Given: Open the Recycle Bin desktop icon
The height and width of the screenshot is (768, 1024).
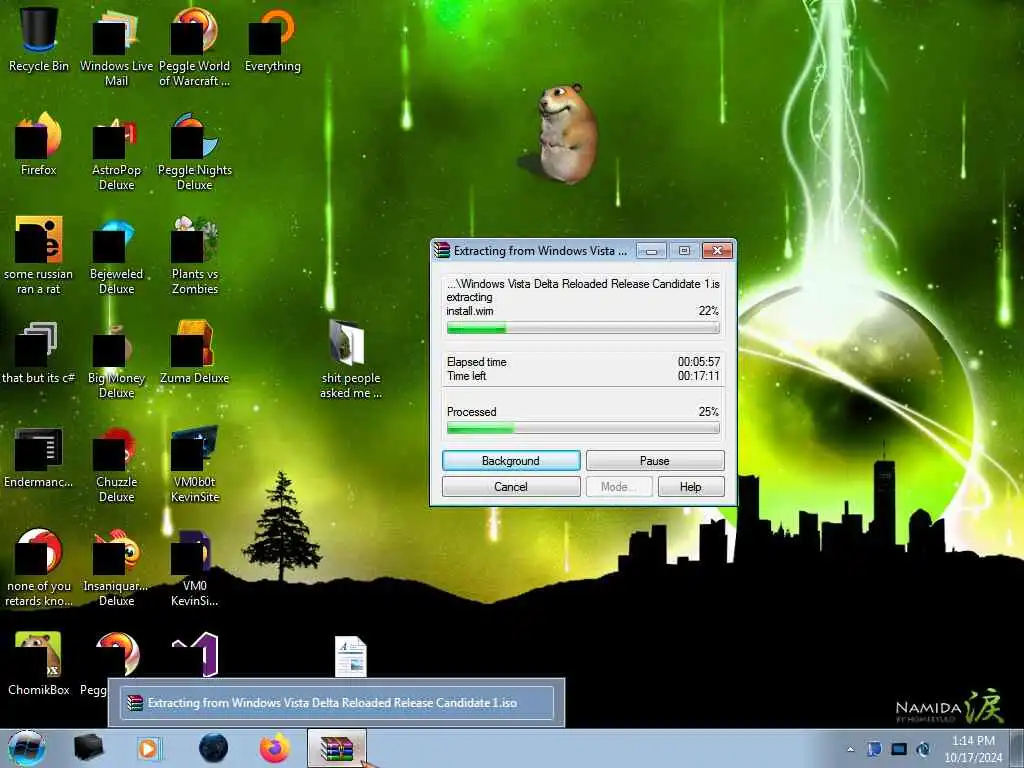Looking at the screenshot, I should (x=38, y=39).
